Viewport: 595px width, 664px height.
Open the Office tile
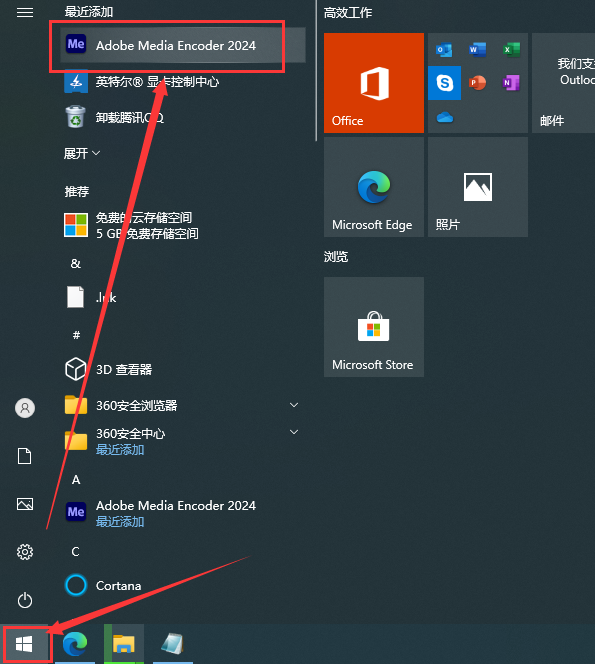(374, 83)
